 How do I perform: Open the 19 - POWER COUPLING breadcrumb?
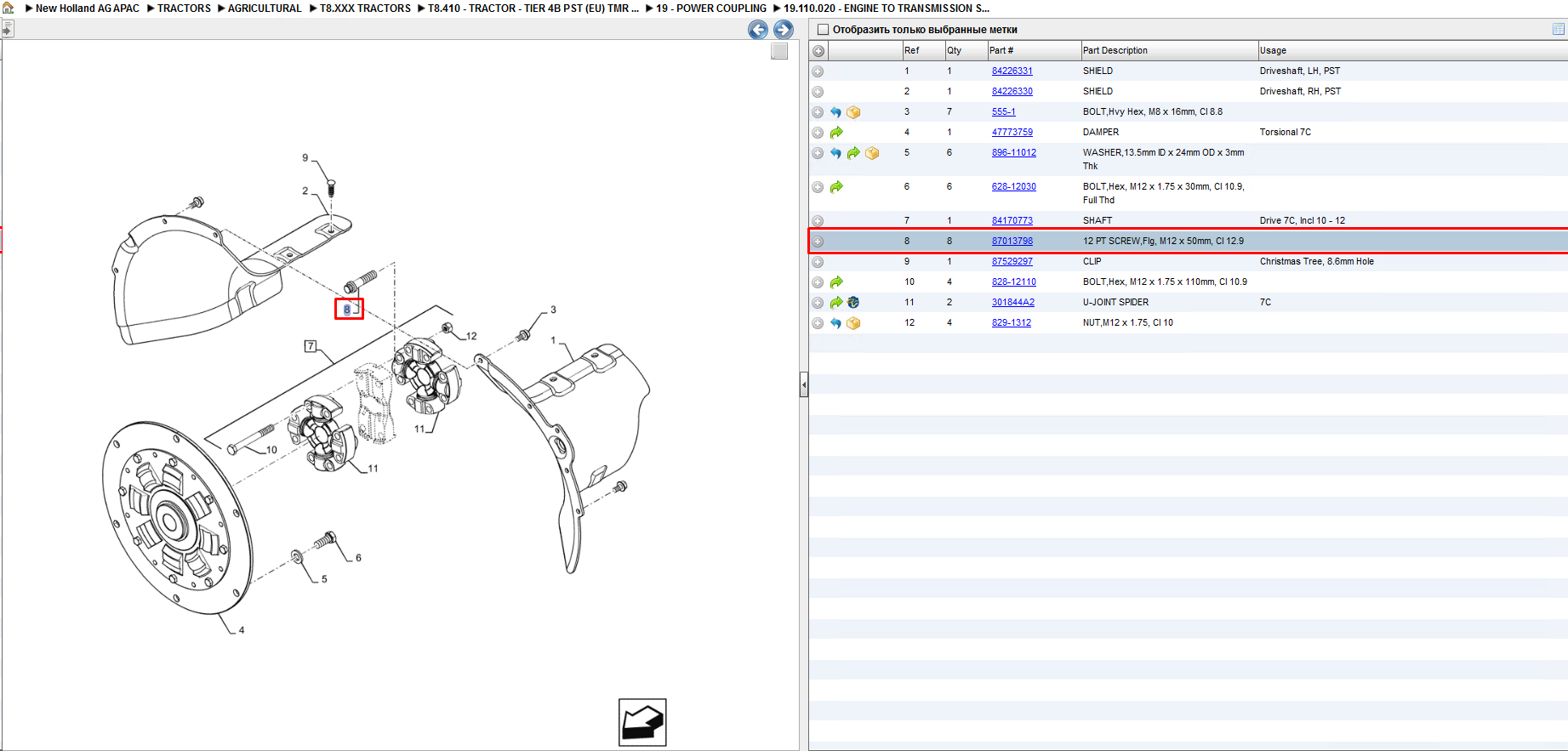click(710, 9)
